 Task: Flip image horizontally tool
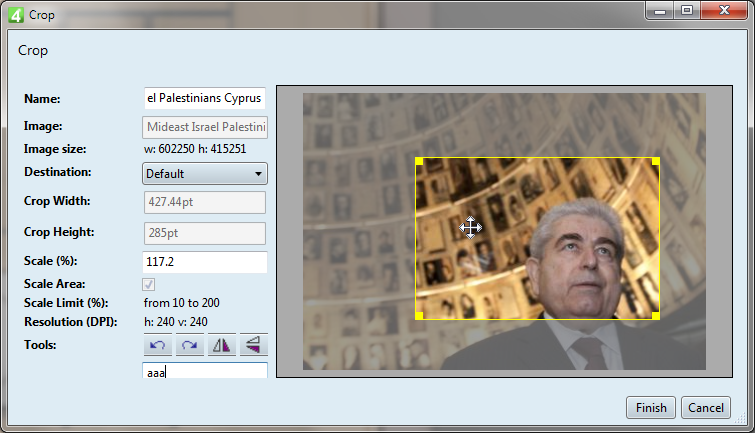tap(221, 345)
